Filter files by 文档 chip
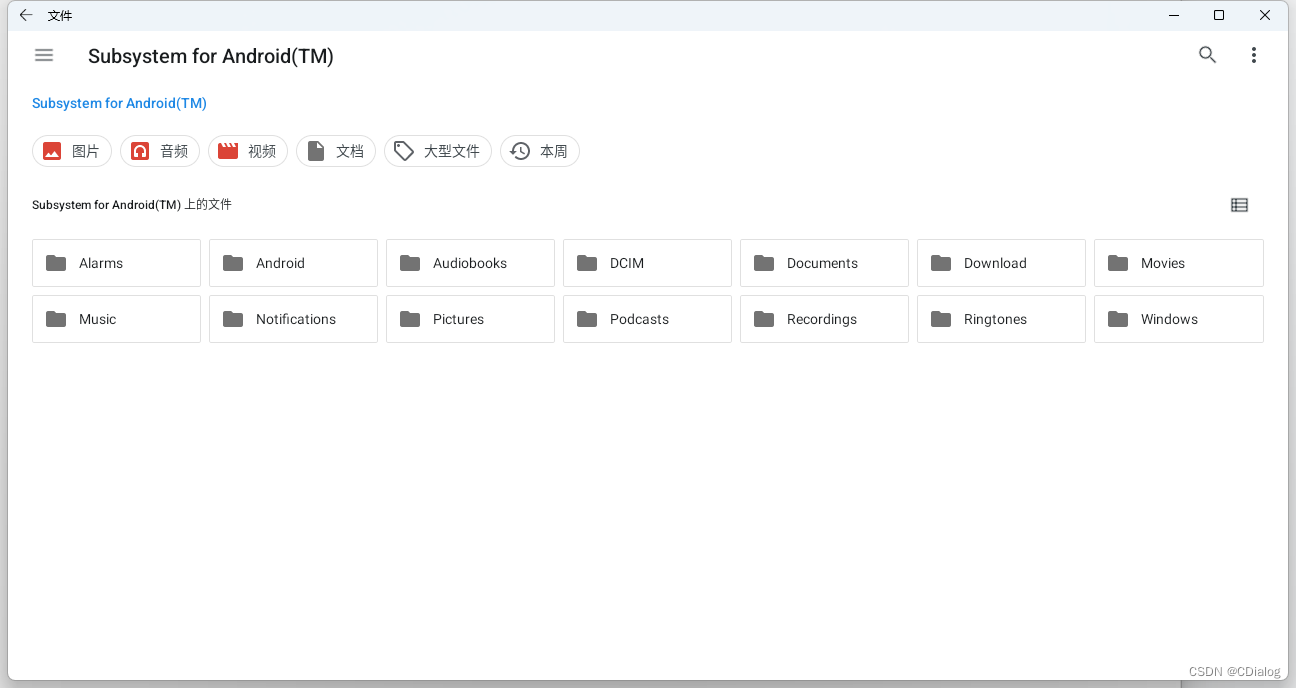 click(x=336, y=151)
